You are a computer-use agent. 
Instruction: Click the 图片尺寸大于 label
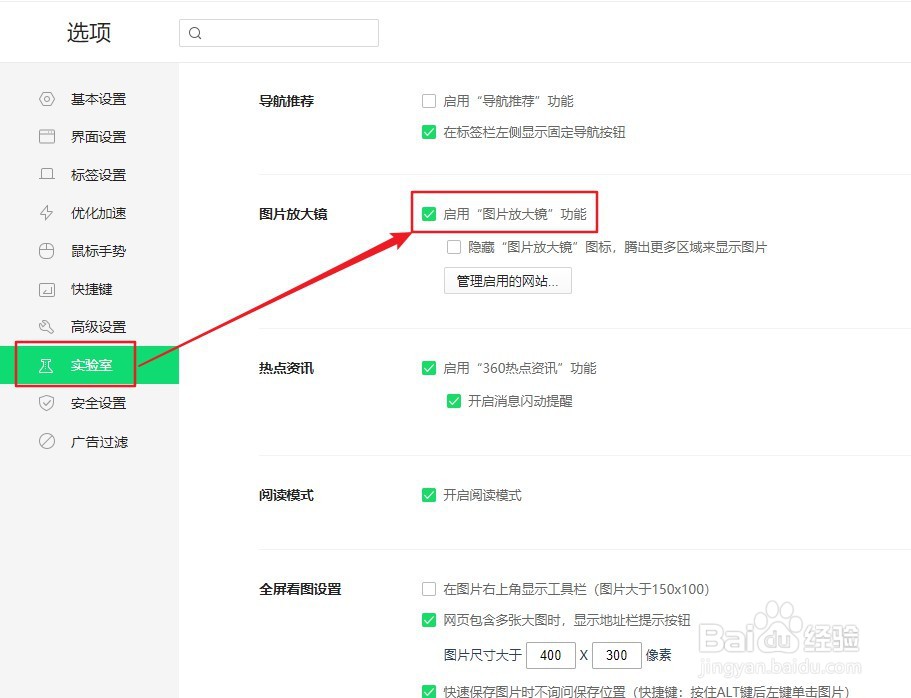point(482,656)
